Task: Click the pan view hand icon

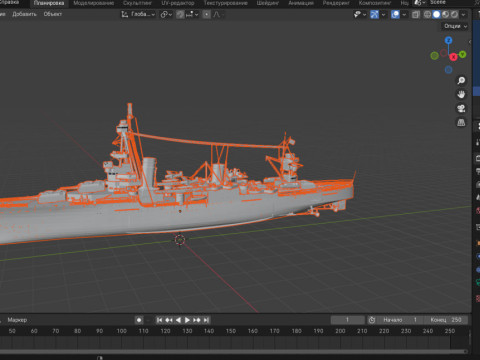Action: [461, 94]
